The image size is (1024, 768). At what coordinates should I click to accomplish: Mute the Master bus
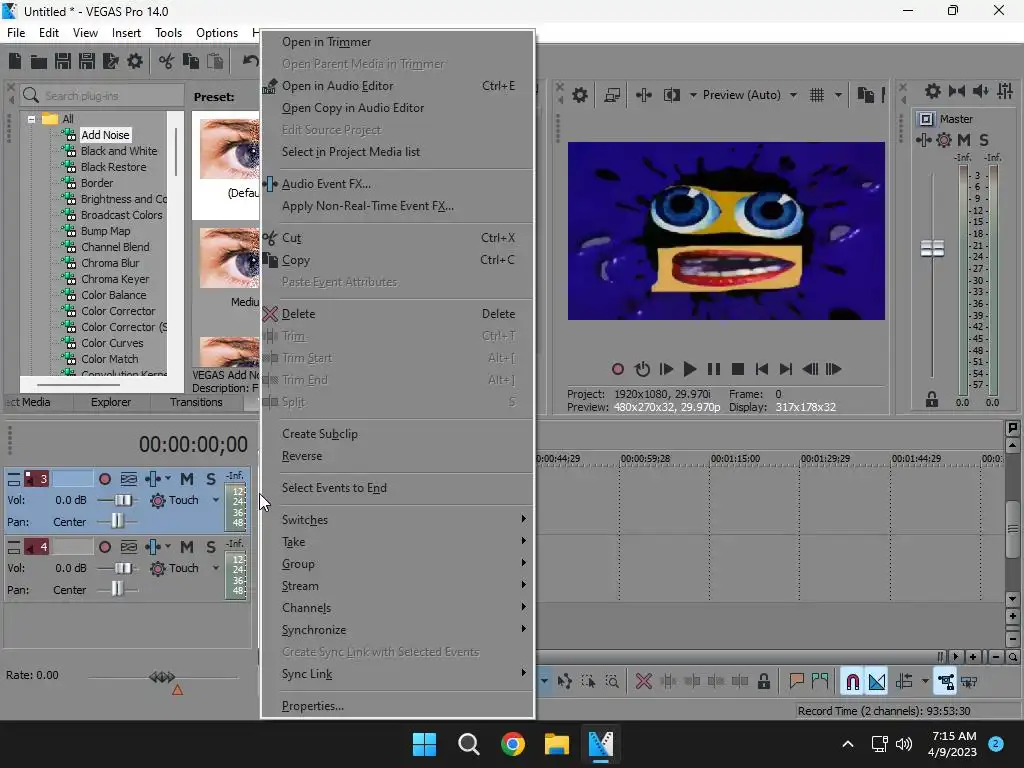tap(963, 140)
